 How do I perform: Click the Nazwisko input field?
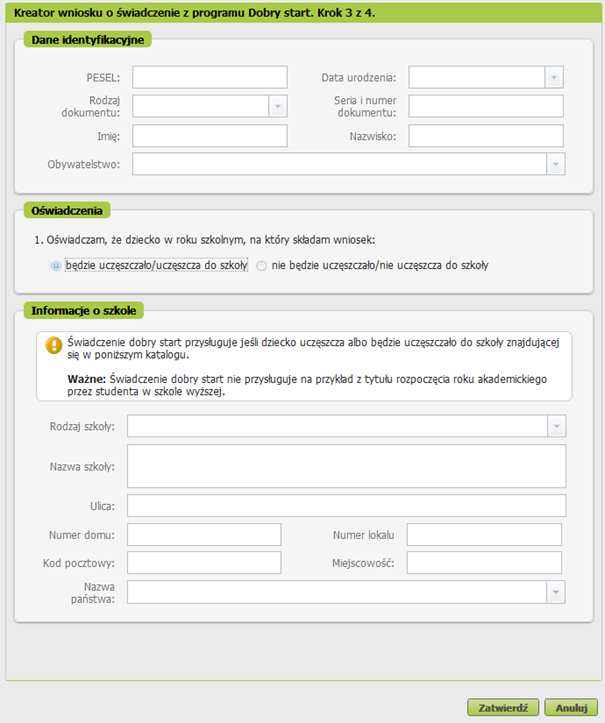point(486,136)
